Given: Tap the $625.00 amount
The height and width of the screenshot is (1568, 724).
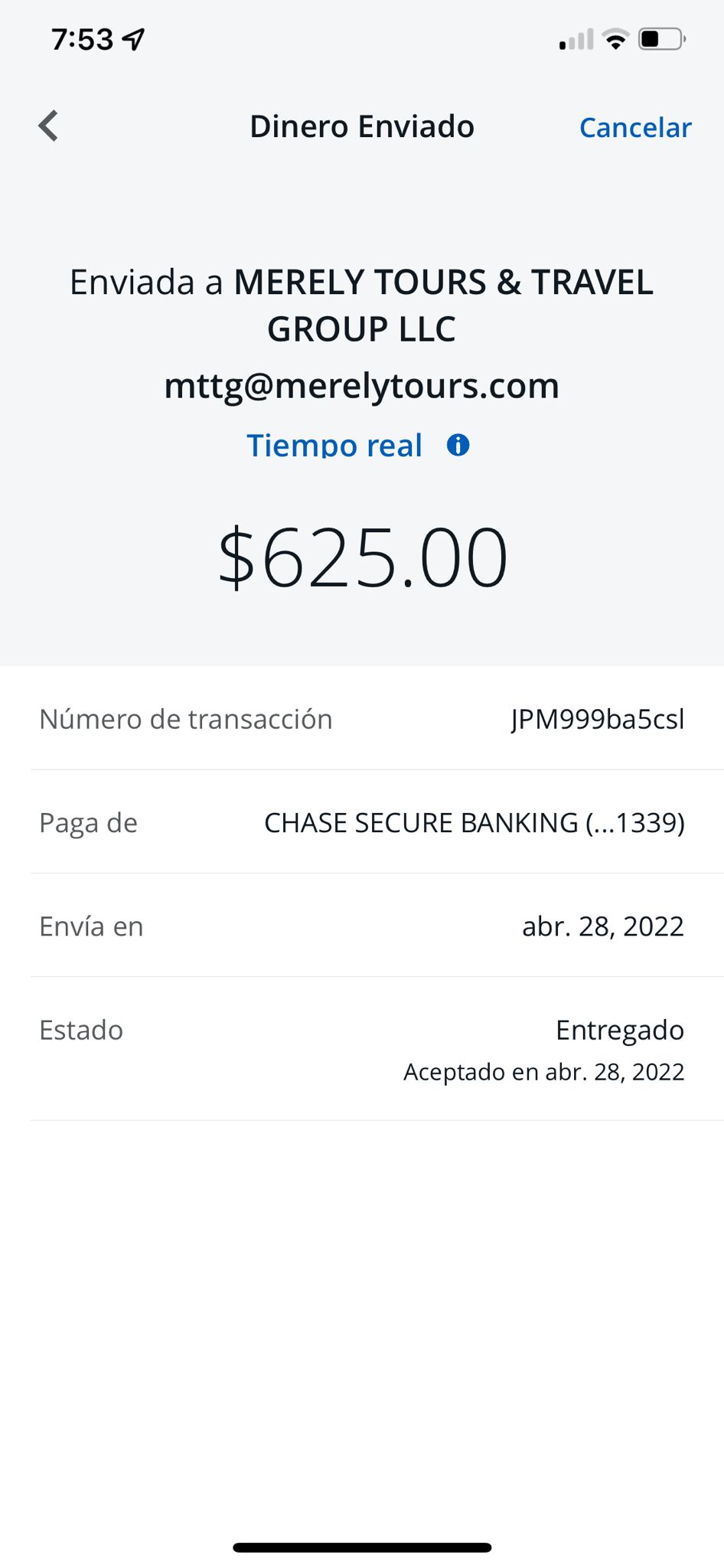Looking at the screenshot, I should [x=362, y=558].
